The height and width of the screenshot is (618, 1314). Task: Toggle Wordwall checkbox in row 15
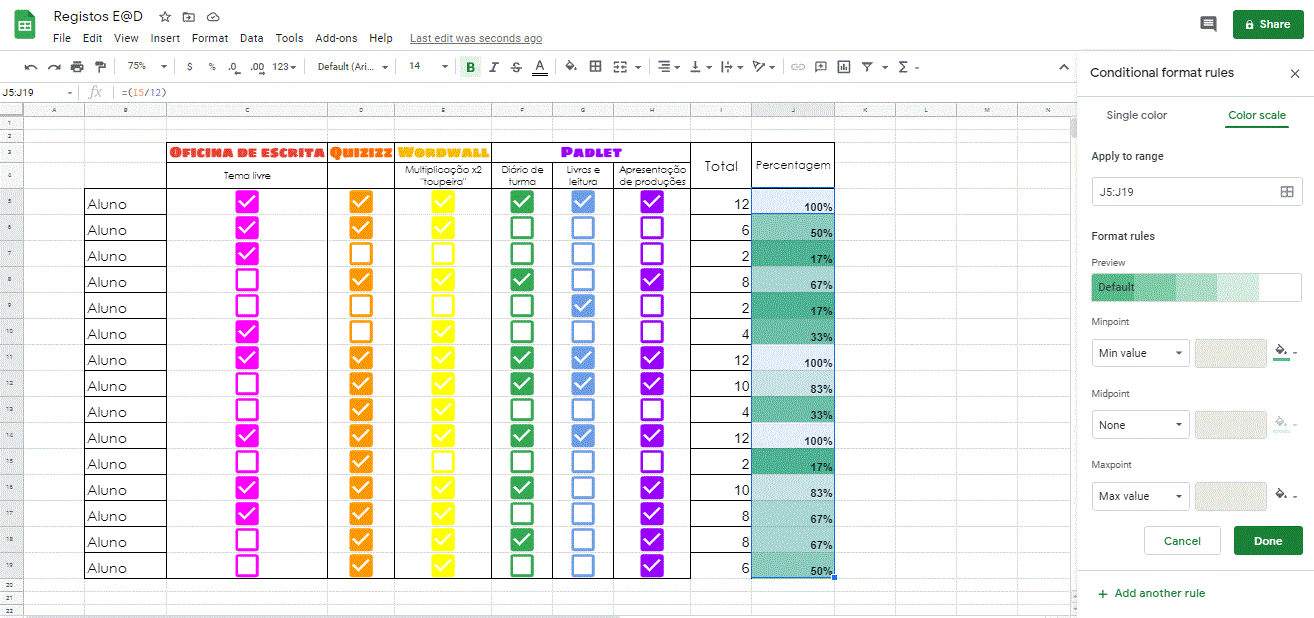coord(443,462)
